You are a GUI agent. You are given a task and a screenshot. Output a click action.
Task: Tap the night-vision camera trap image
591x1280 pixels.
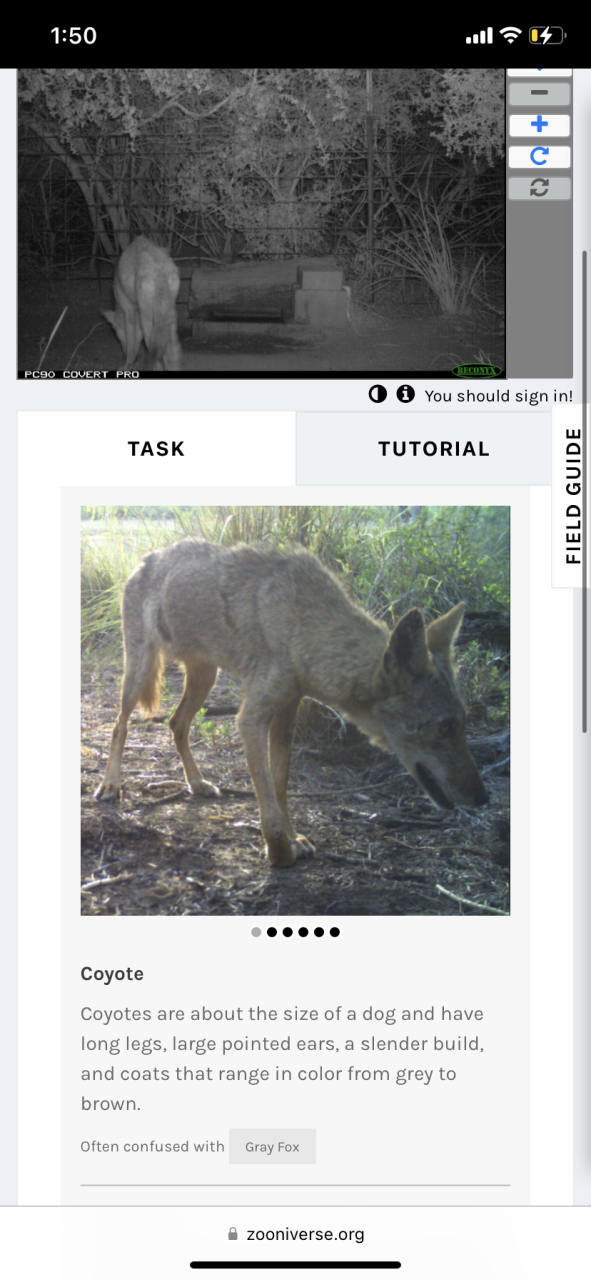coord(261,224)
